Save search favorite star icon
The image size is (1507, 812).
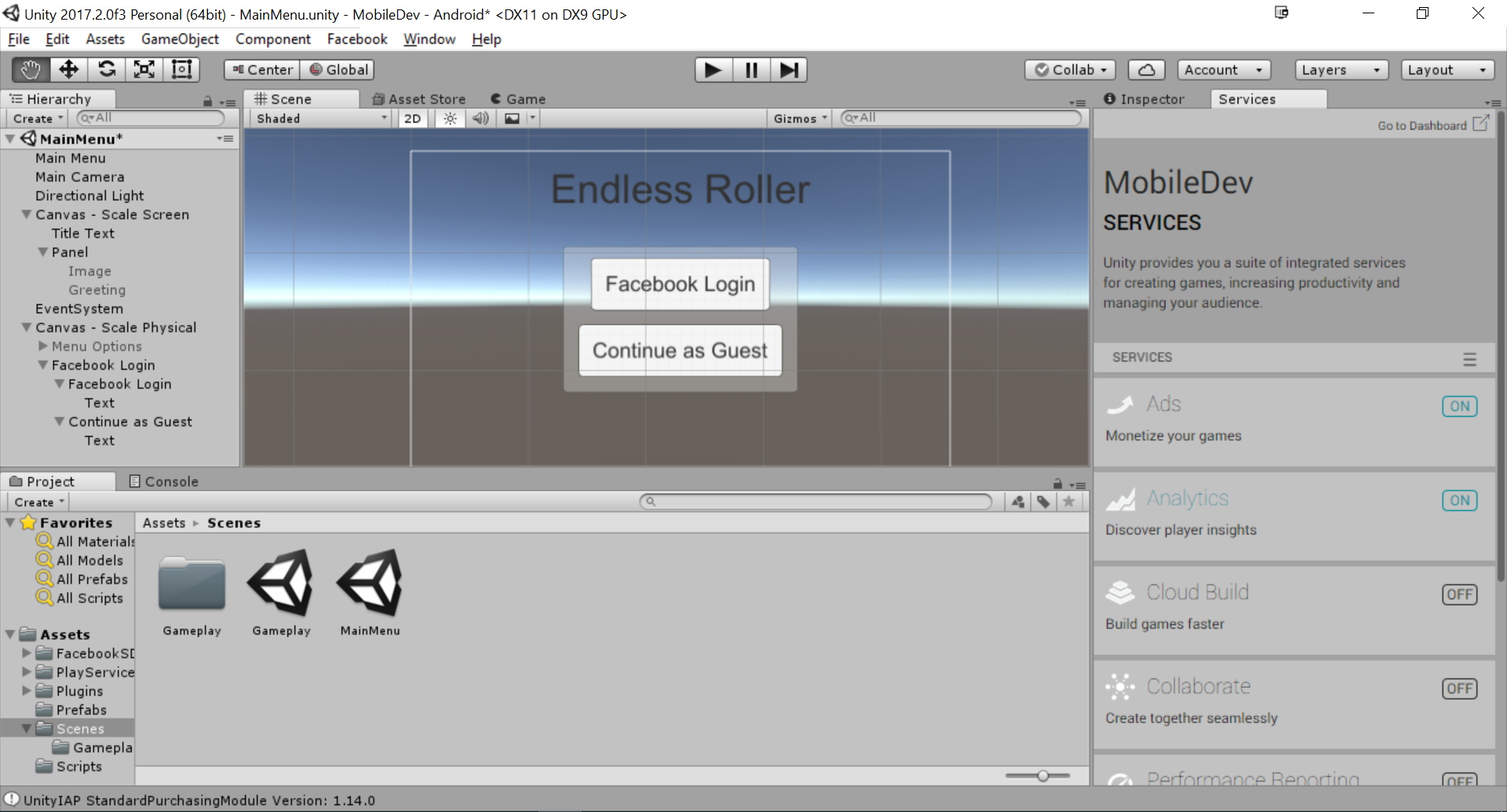[x=1068, y=502]
